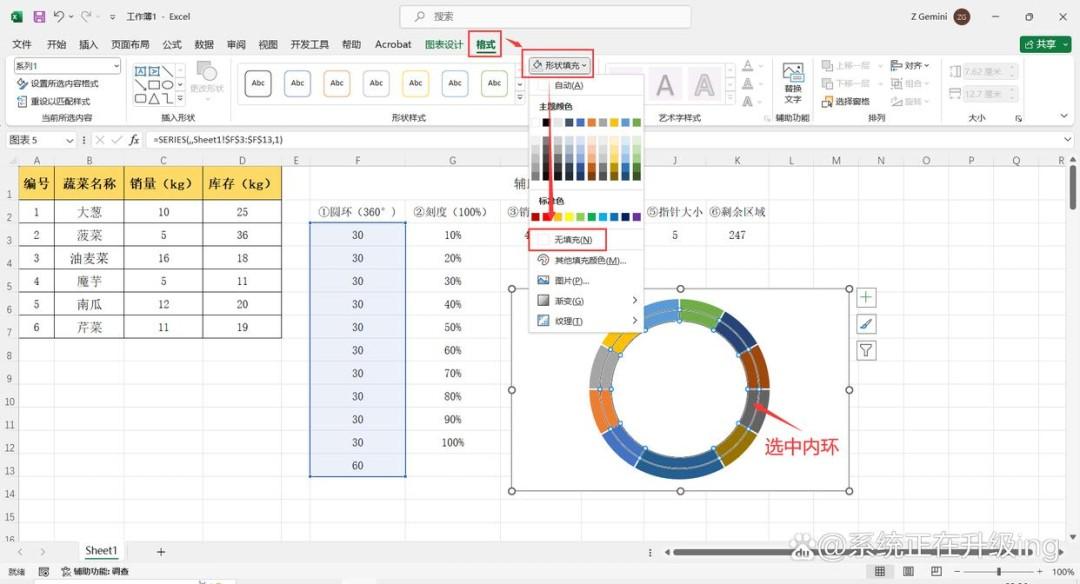
Task: Open the 形状填充 dropdown button
Action: point(561,65)
